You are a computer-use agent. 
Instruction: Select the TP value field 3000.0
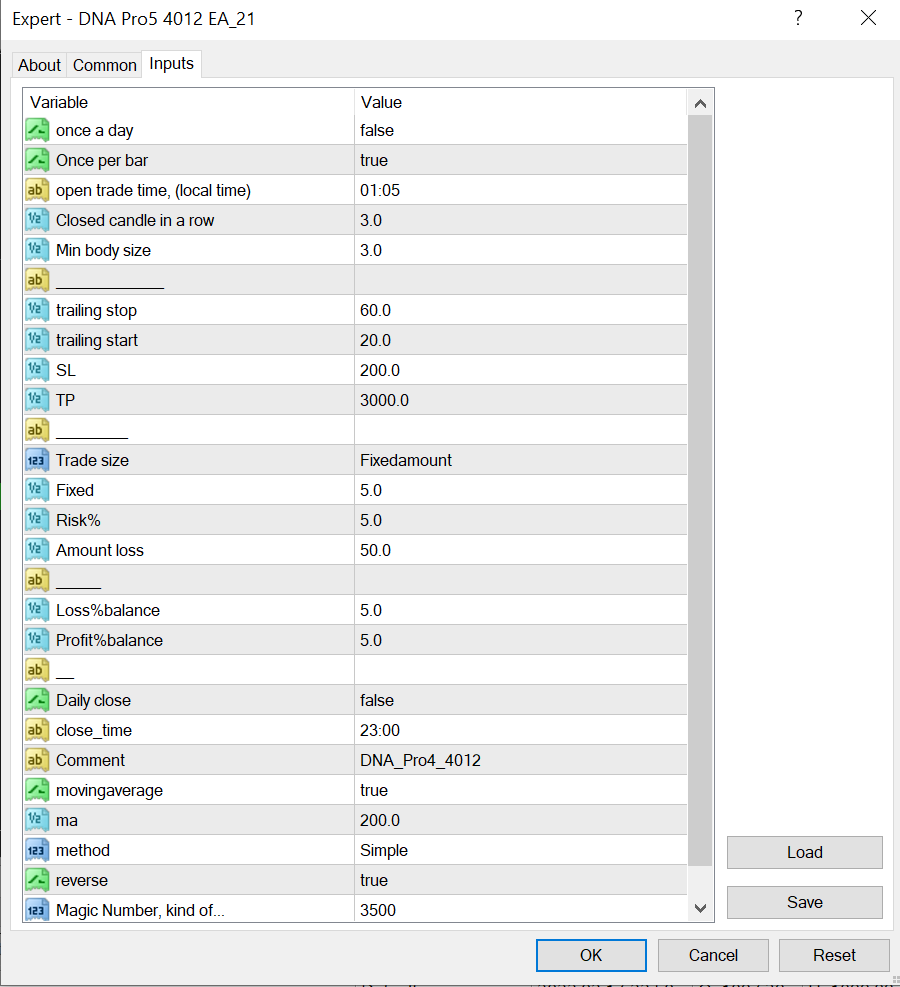coord(384,400)
